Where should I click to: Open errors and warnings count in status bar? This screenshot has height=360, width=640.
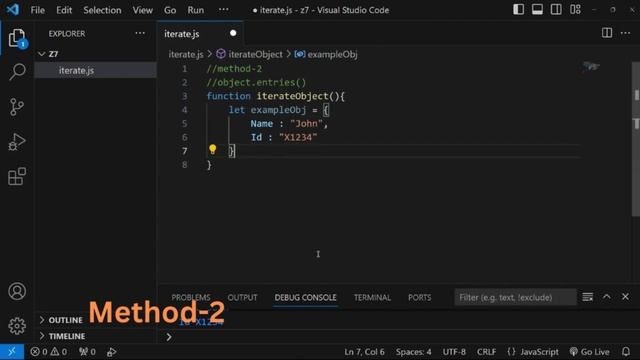(49, 352)
